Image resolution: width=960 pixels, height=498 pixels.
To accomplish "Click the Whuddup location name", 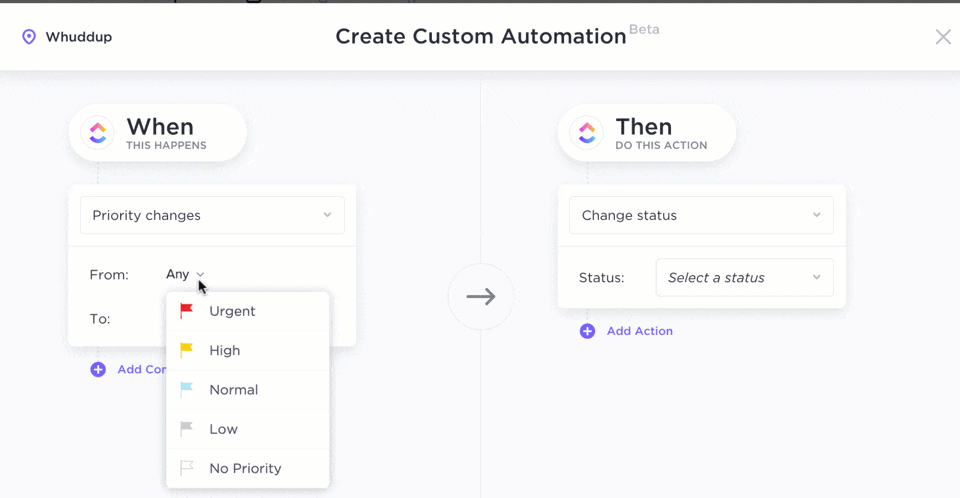I will pos(79,37).
